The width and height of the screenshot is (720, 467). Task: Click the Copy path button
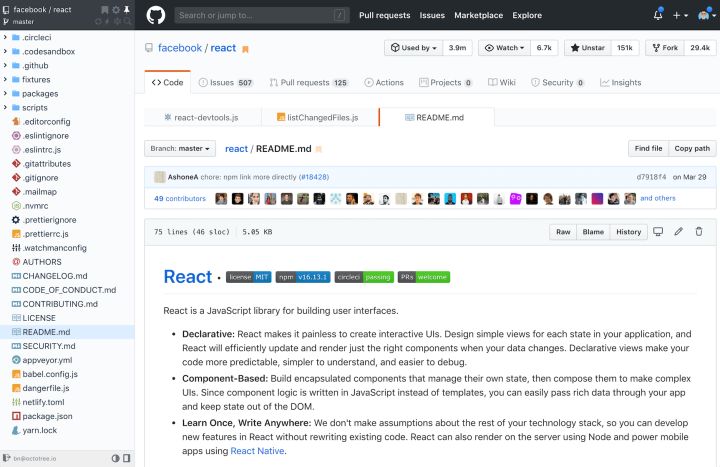point(692,148)
